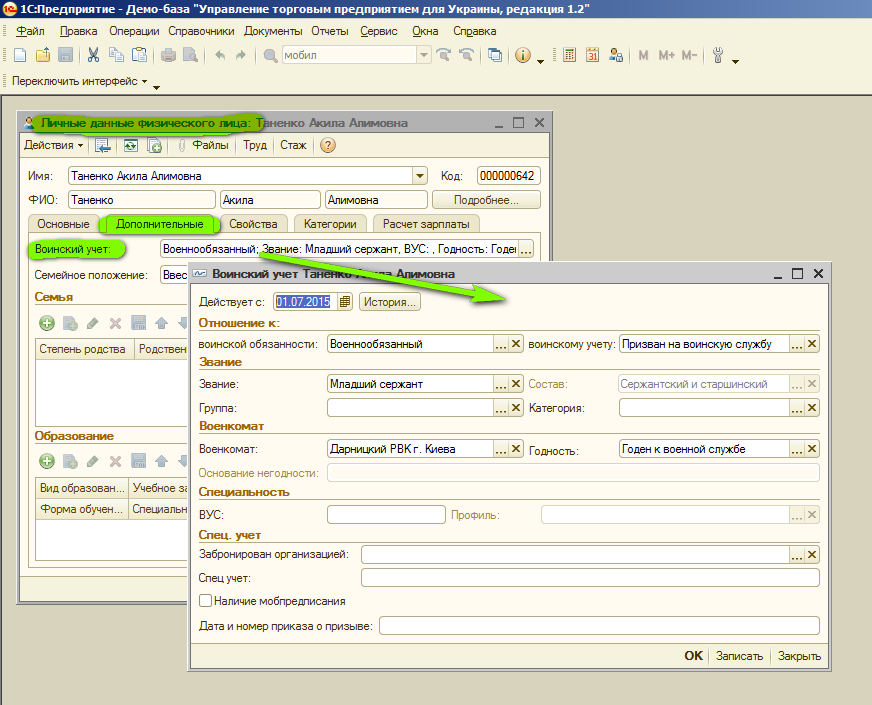Click the Труд button
Image resolution: width=872 pixels, height=705 pixels.
tap(255, 145)
